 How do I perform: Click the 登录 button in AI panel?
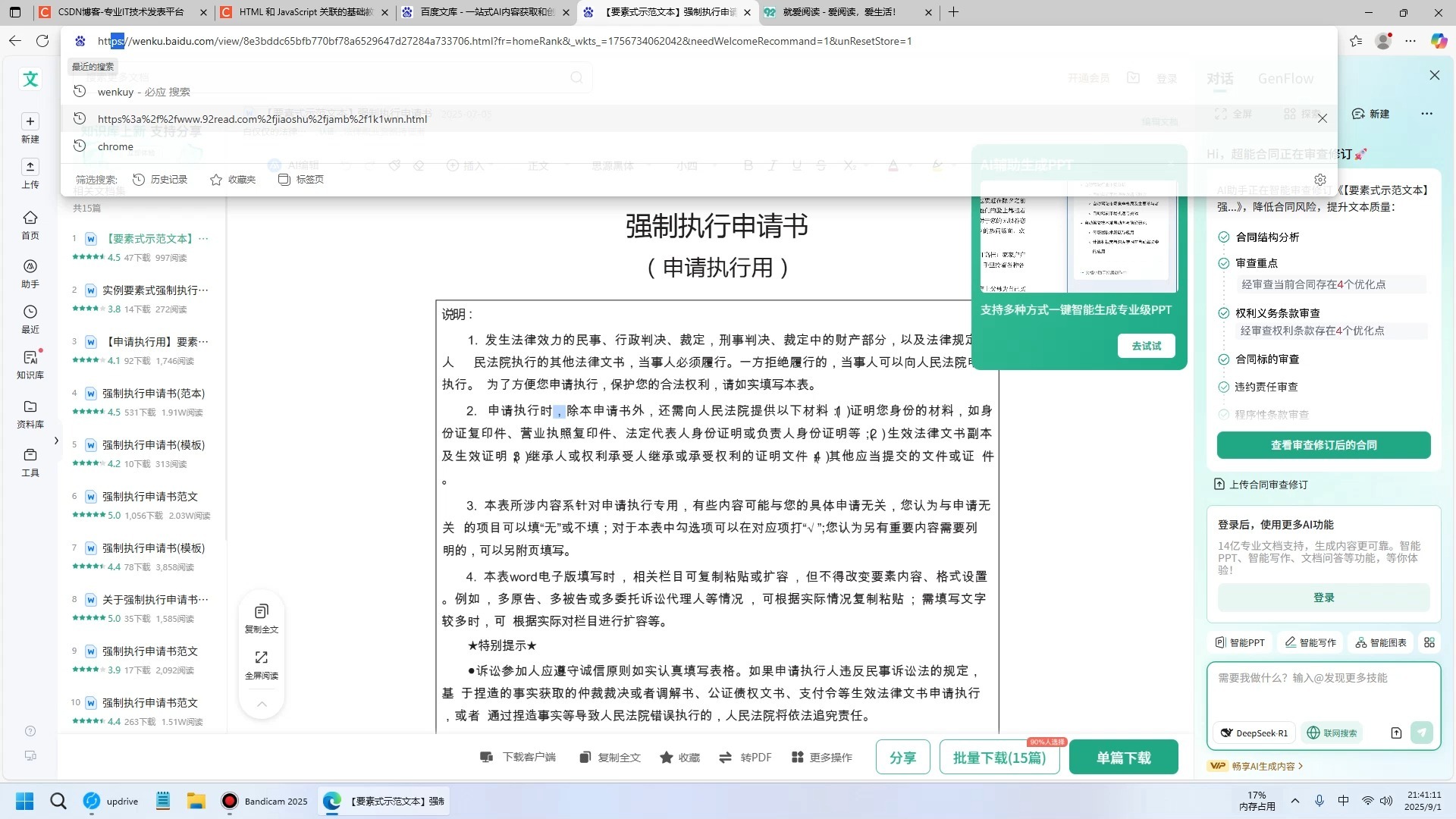[x=1323, y=598]
